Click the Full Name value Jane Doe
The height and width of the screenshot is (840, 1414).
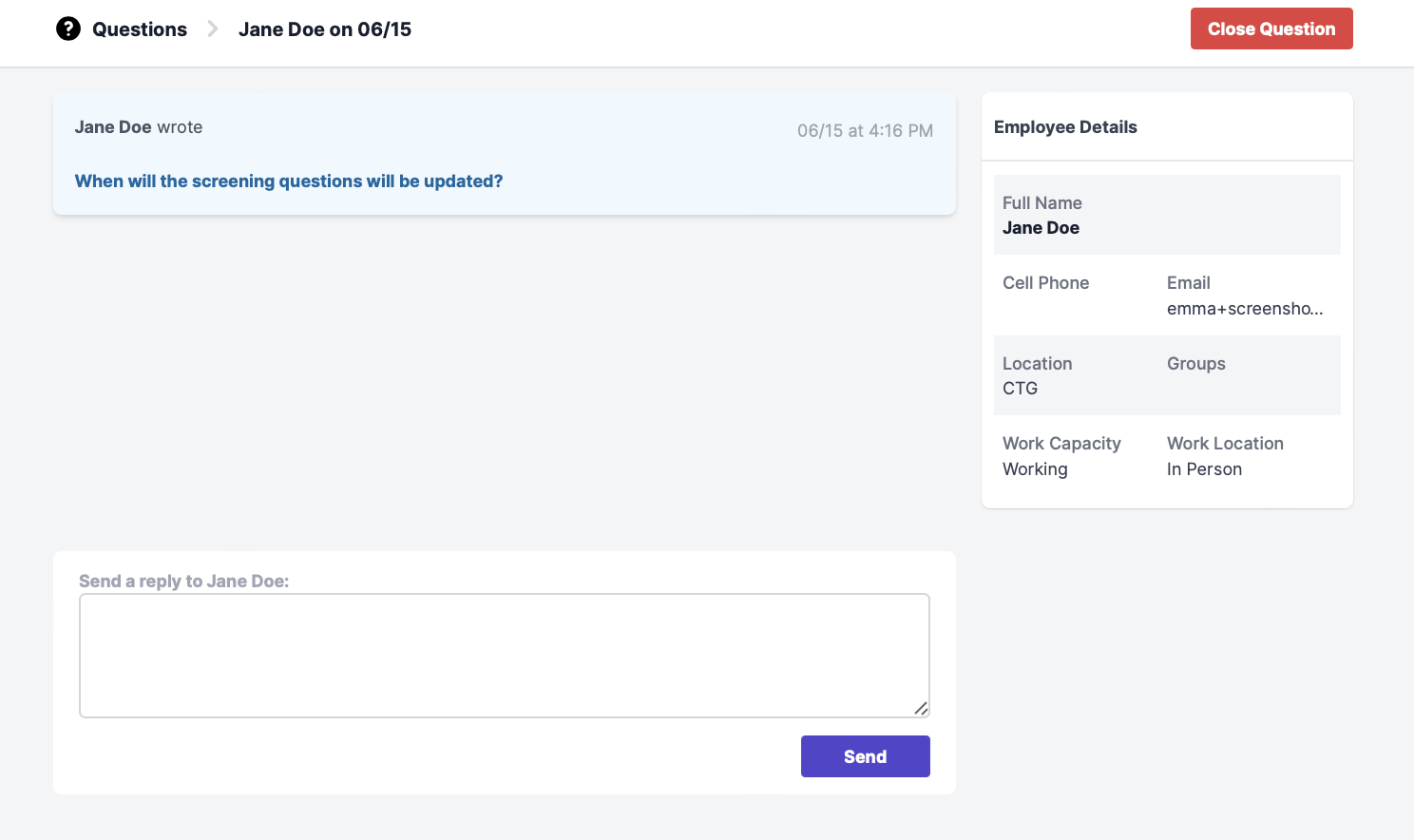pos(1041,228)
